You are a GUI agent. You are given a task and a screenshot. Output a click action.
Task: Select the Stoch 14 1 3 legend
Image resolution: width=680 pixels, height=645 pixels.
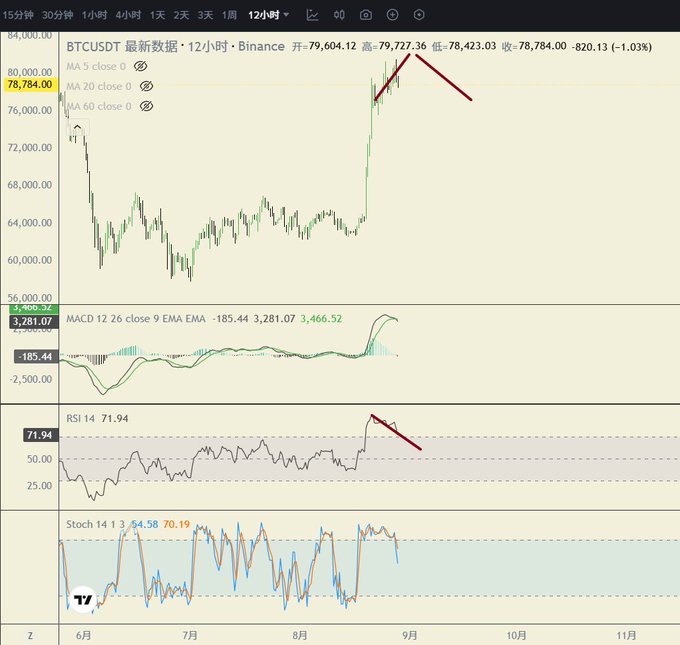point(95,524)
